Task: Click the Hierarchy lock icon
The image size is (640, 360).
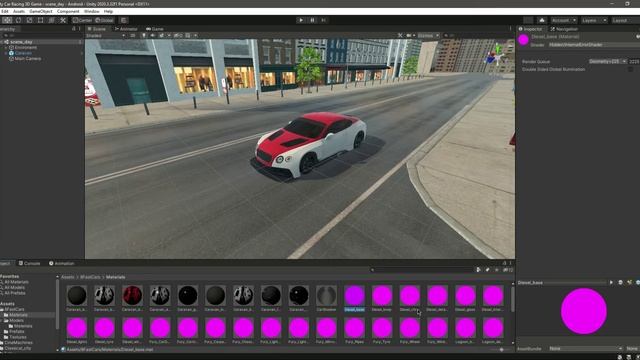Action: (x=73, y=29)
